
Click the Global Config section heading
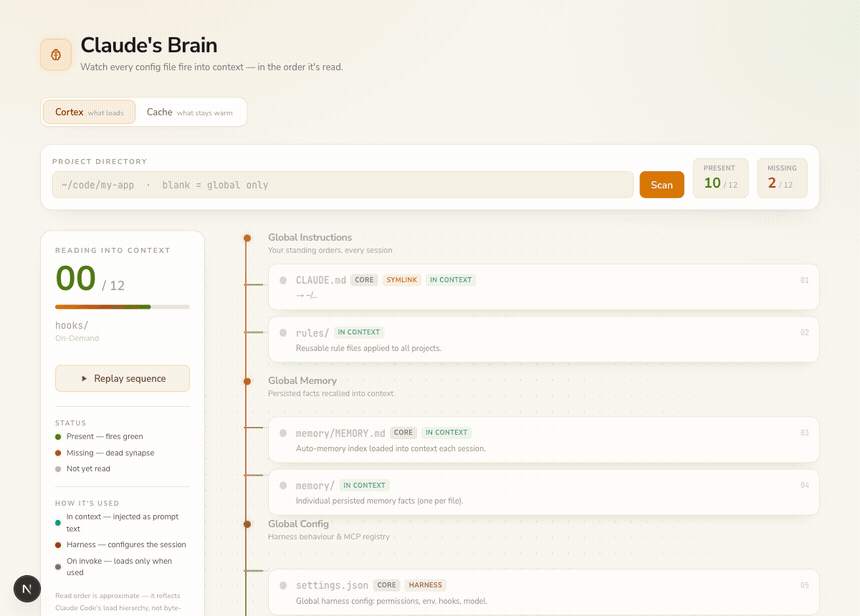pos(298,524)
